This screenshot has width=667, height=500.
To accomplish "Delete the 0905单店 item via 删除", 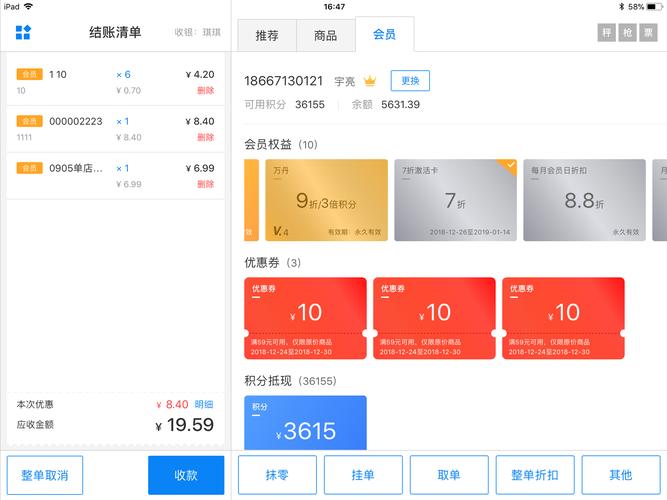I will pyautogui.click(x=205, y=184).
